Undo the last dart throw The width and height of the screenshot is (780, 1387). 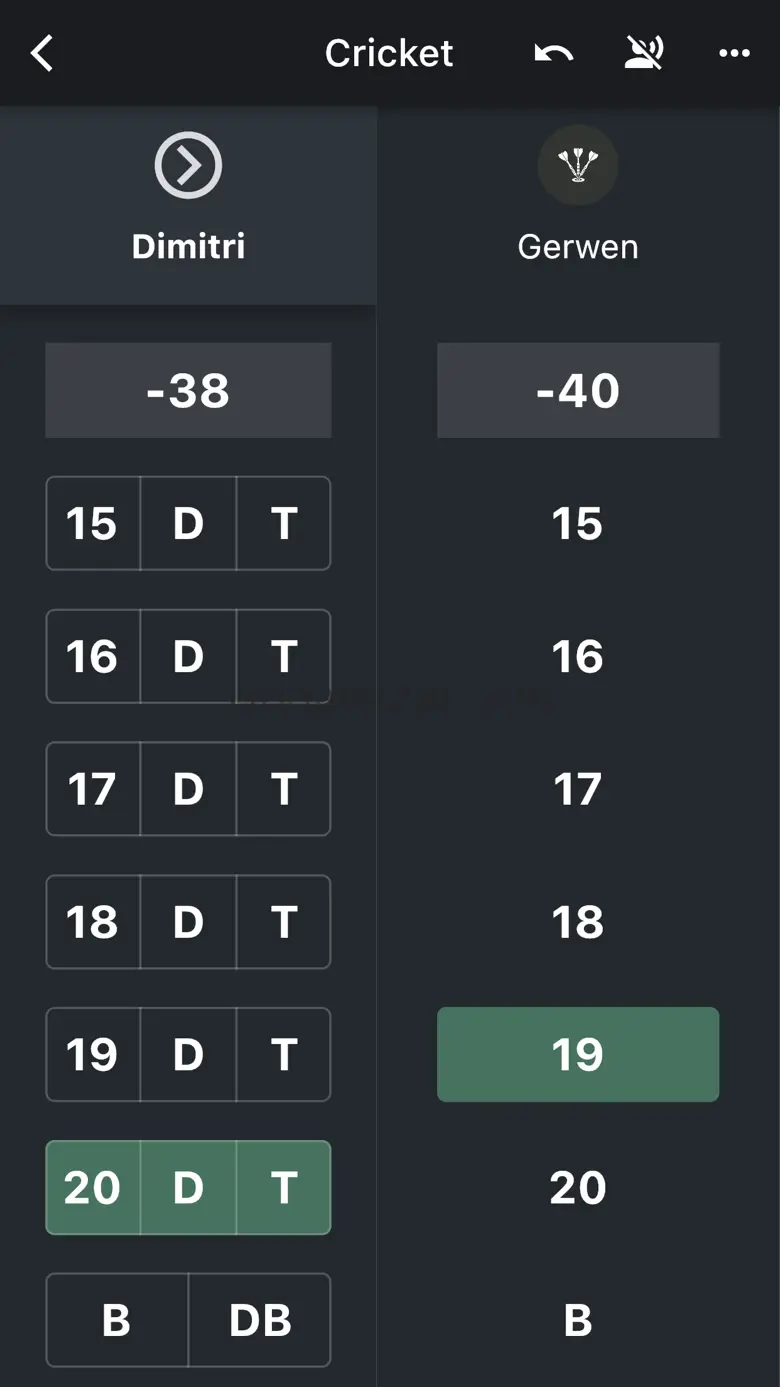click(553, 53)
